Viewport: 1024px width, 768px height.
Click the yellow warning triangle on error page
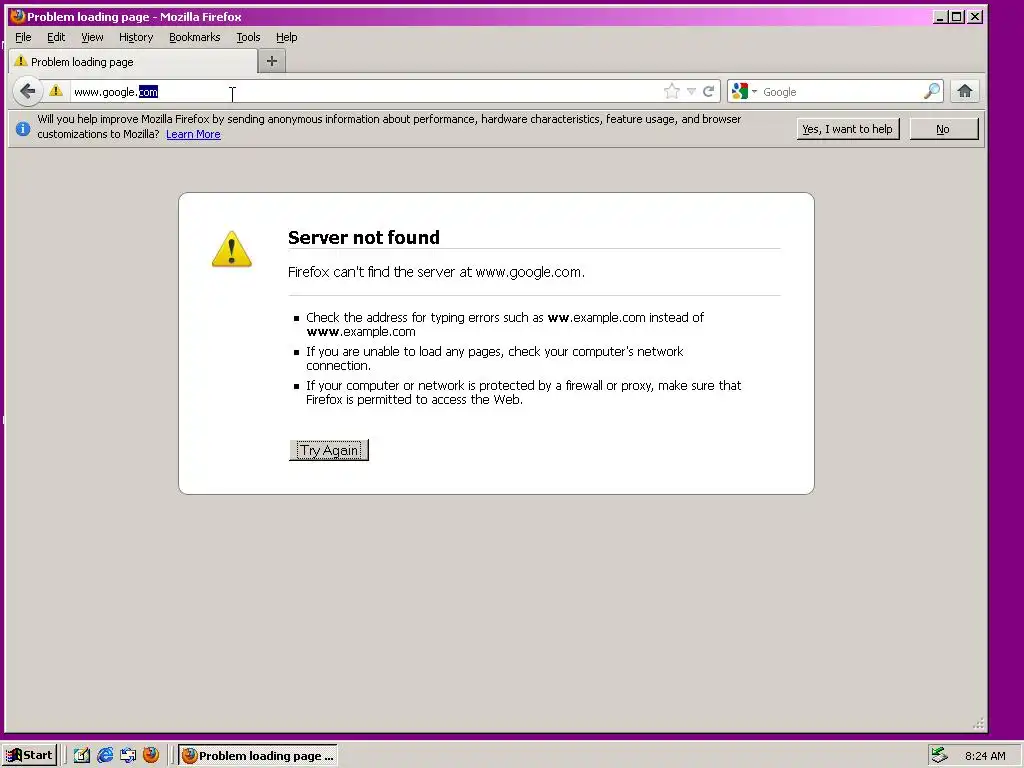point(231,249)
